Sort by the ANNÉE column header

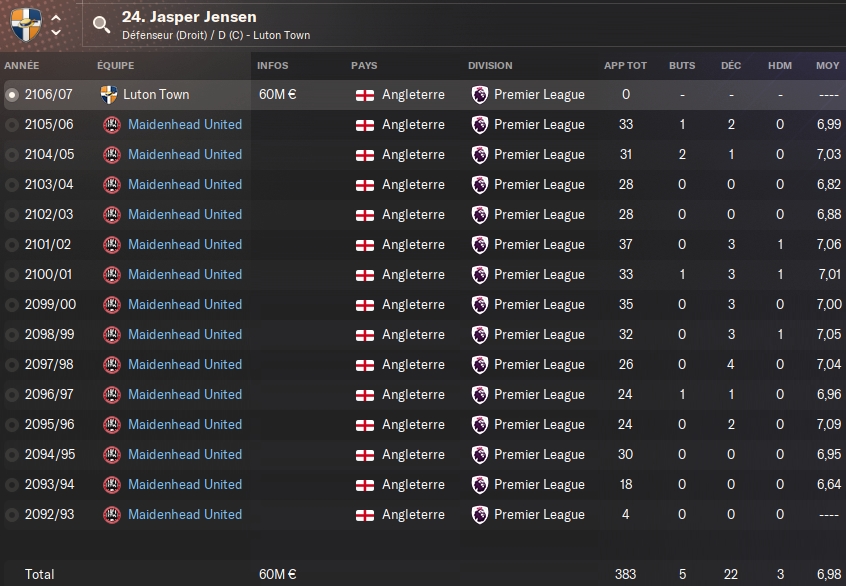point(22,65)
